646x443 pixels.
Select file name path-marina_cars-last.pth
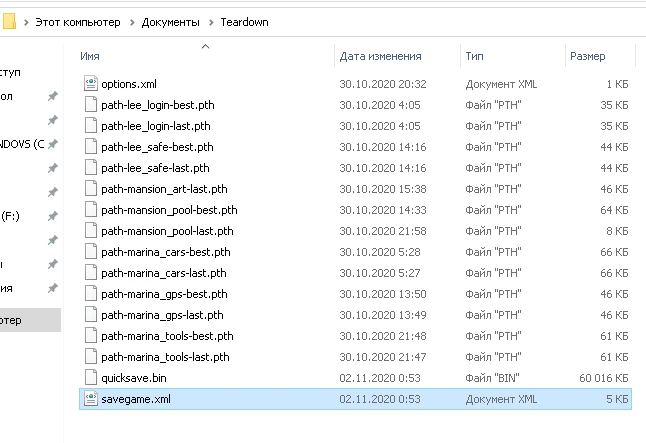point(164,273)
